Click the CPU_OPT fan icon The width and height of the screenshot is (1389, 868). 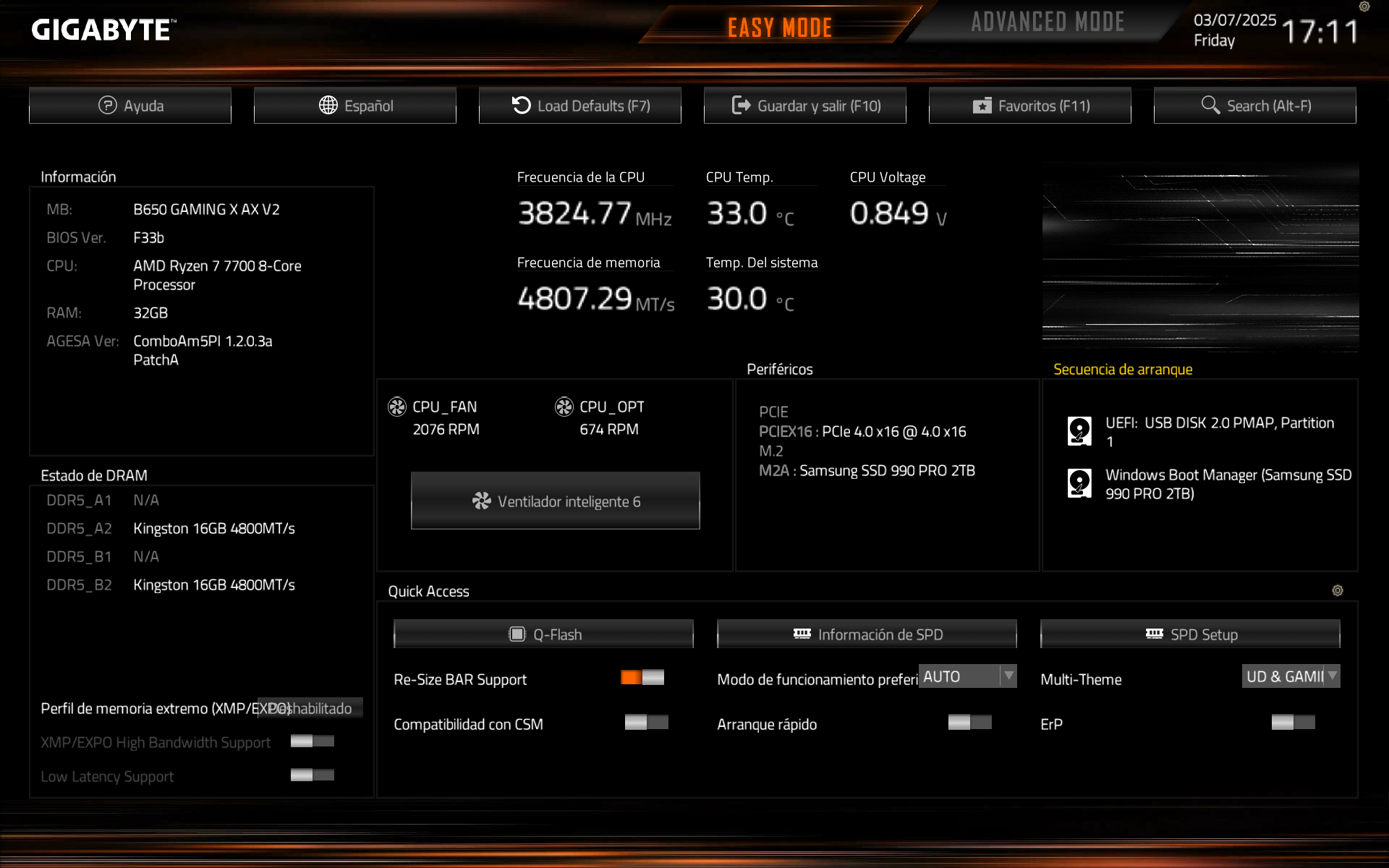click(x=564, y=407)
